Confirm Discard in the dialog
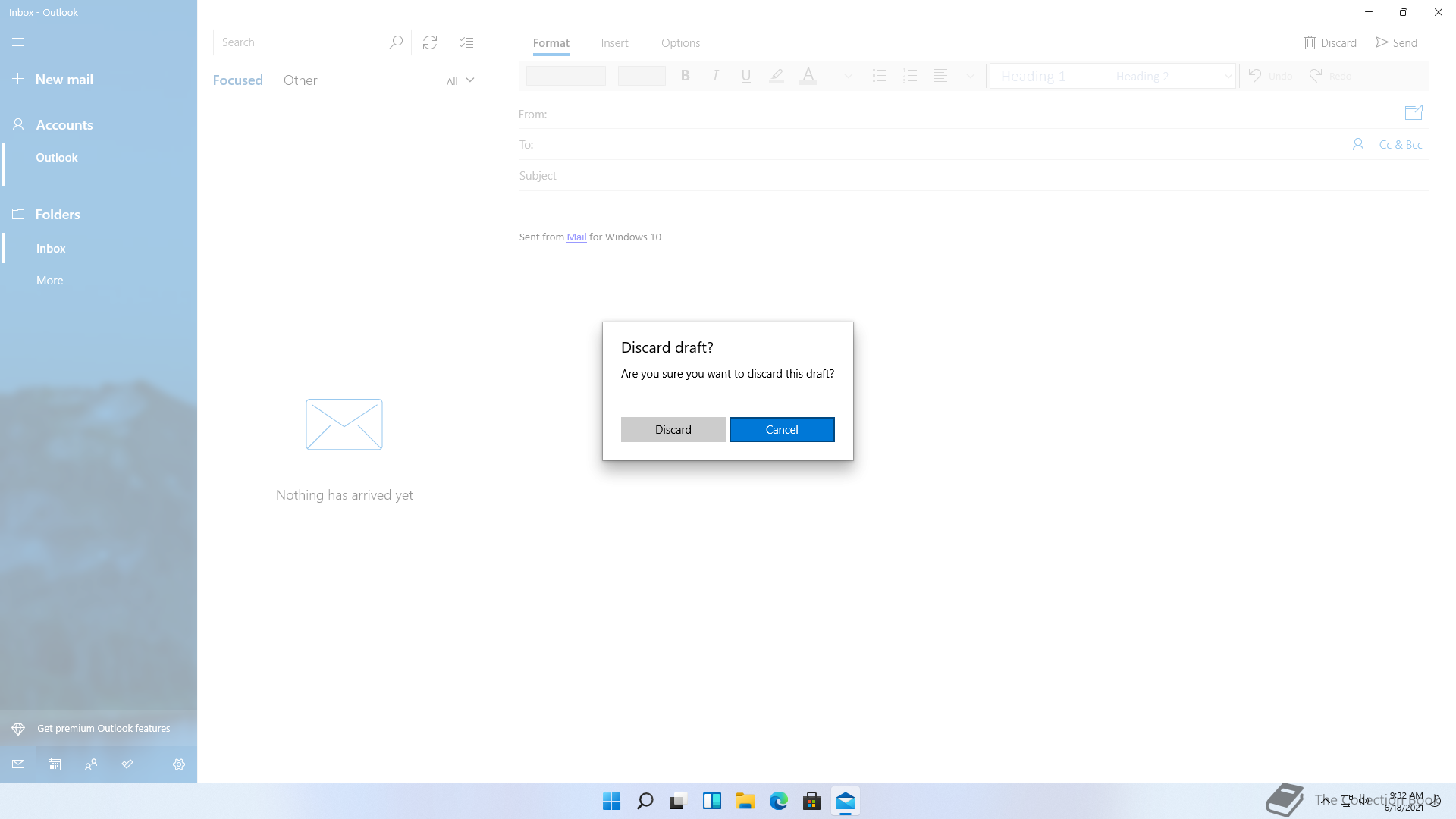 tap(673, 430)
